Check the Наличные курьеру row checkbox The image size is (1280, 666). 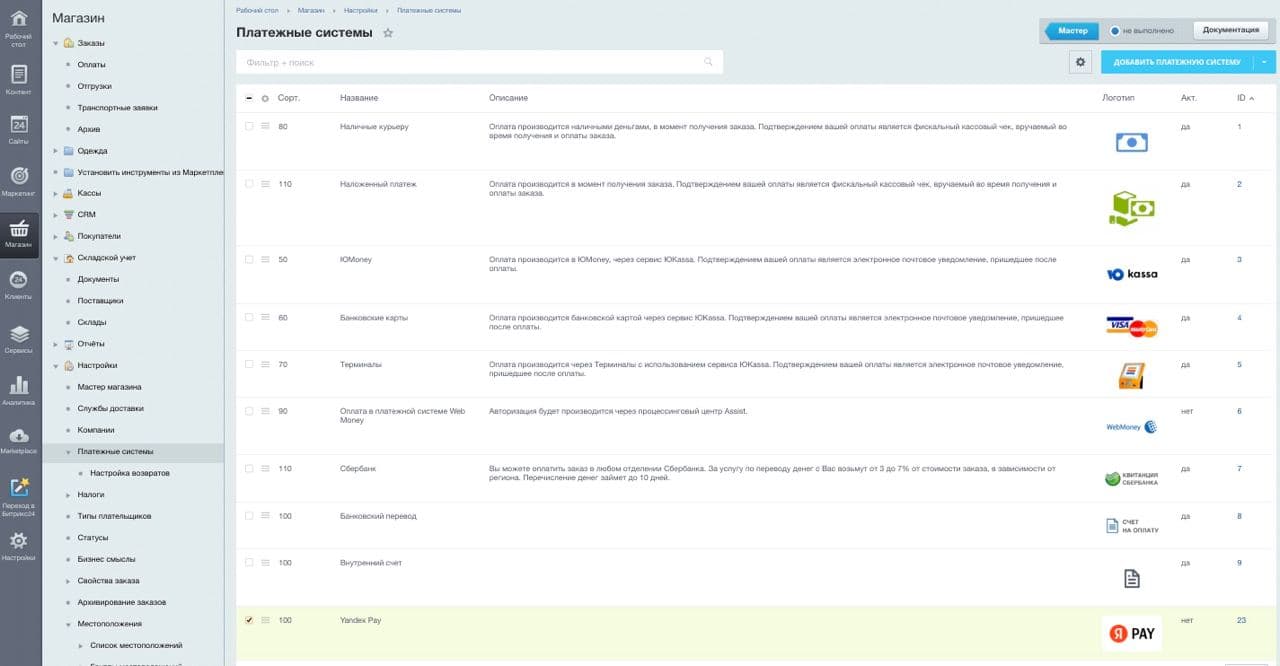(249, 126)
